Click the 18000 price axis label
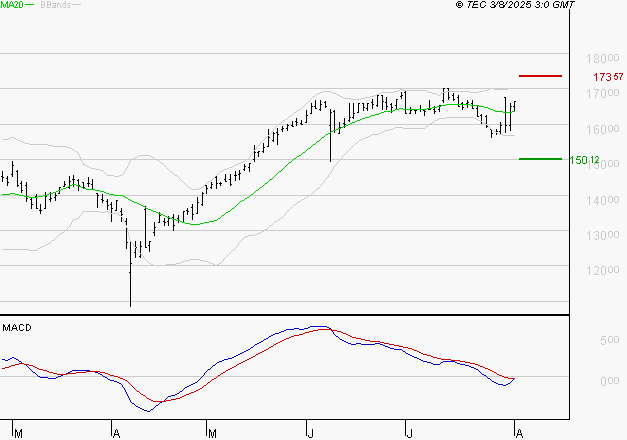Screen dimensions: 627x440 pos(603,59)
